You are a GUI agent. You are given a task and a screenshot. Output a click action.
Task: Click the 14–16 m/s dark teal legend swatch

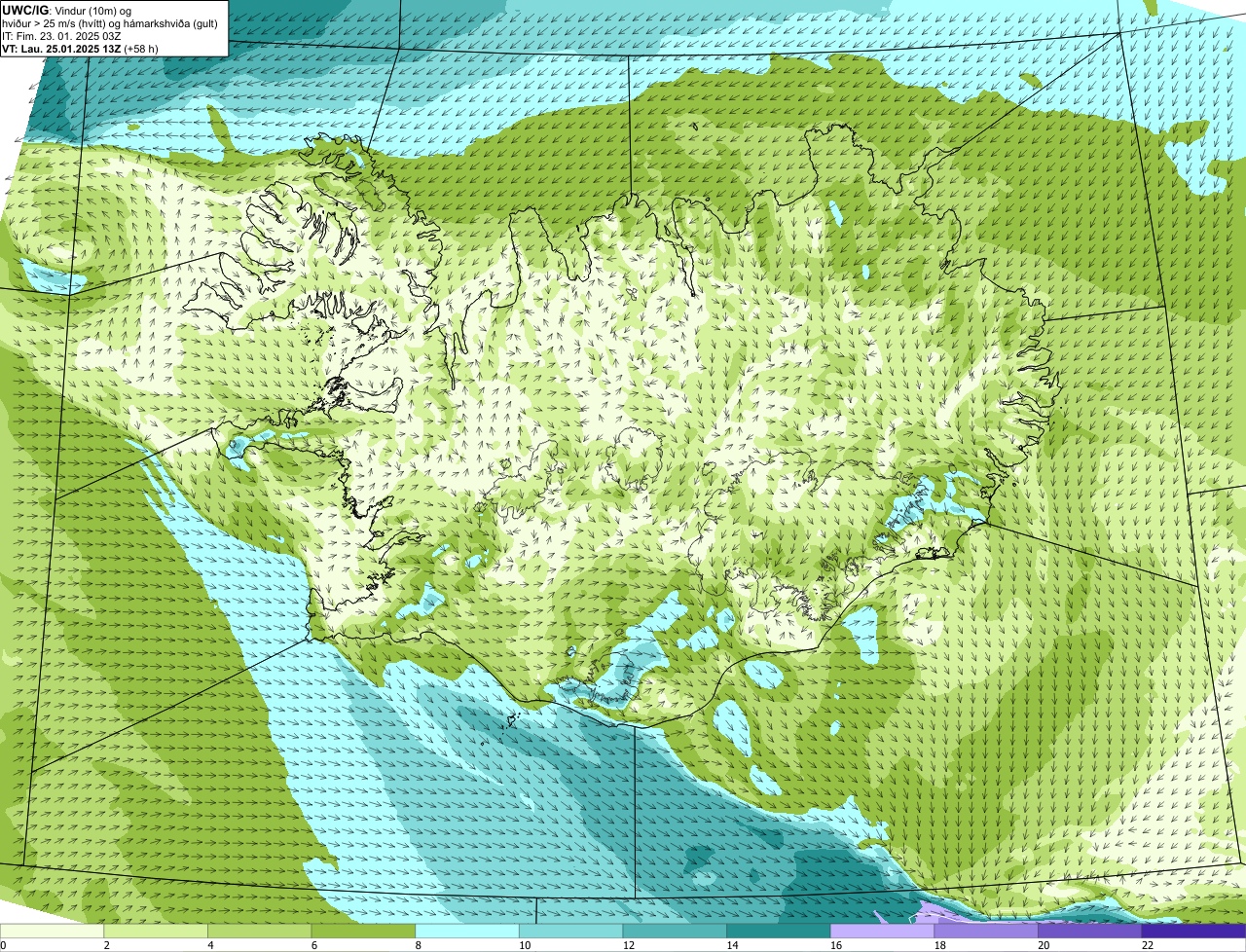779,931
